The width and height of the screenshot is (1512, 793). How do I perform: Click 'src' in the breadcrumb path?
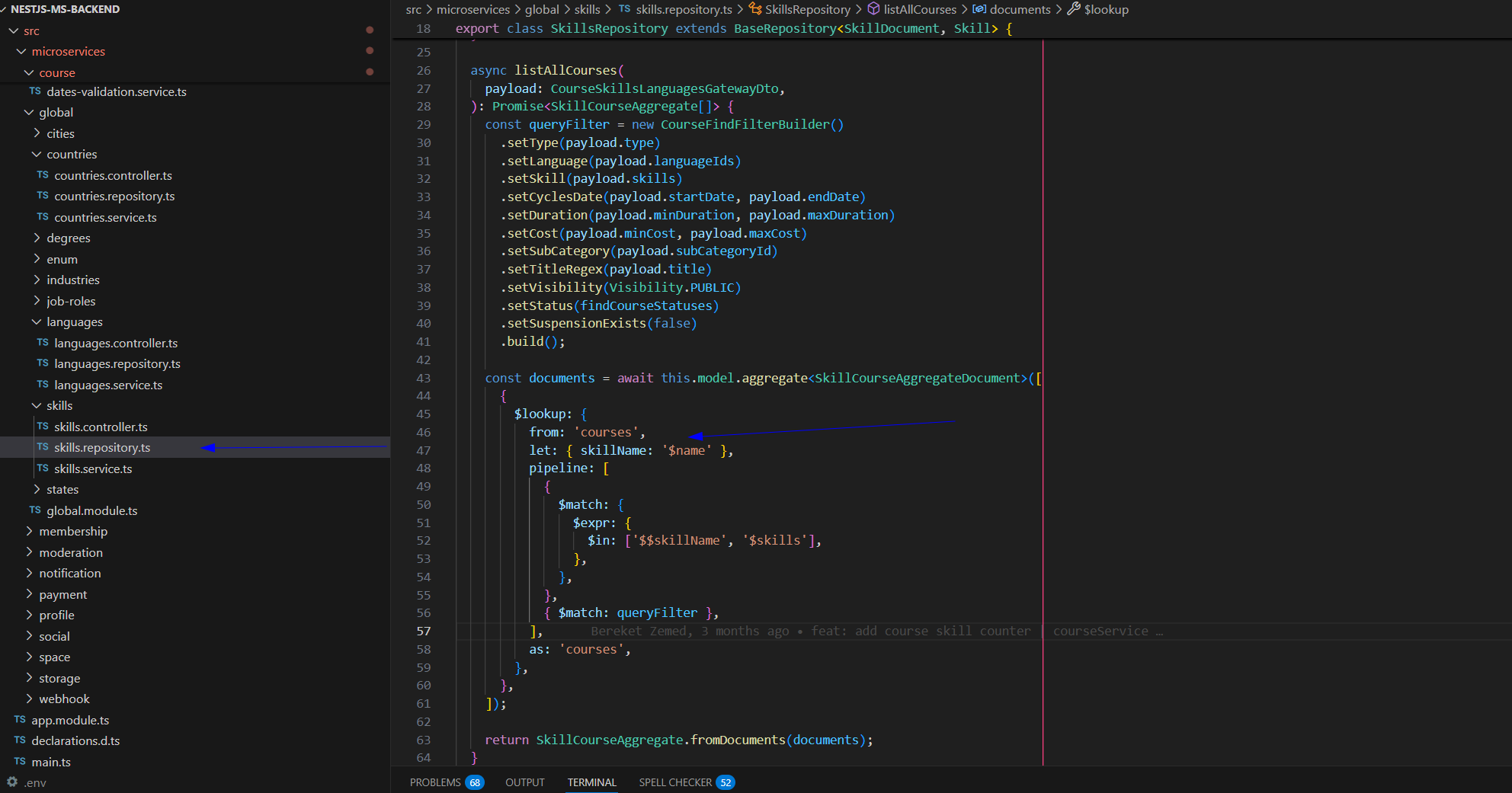tap(414, 9)
